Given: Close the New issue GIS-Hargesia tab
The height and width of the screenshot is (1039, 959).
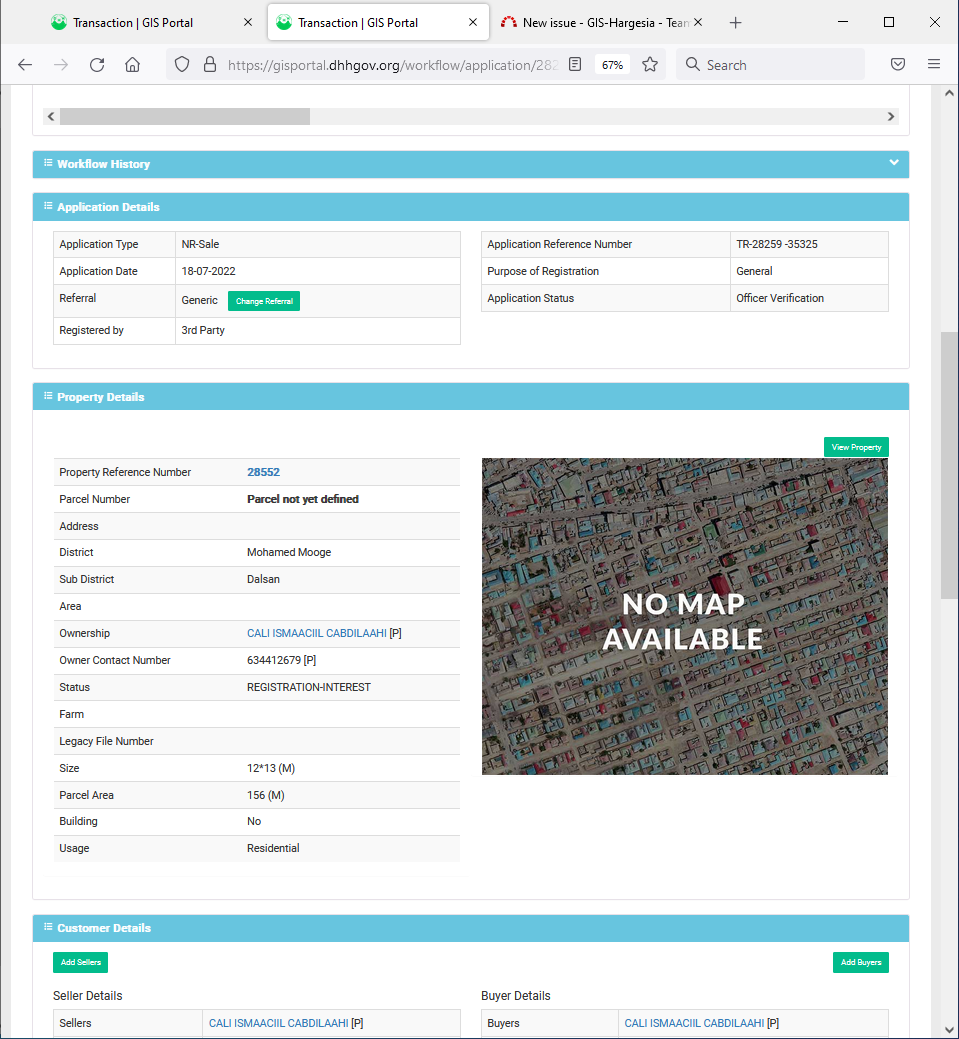Looking at the screenshot, I should tap(698, 23).
